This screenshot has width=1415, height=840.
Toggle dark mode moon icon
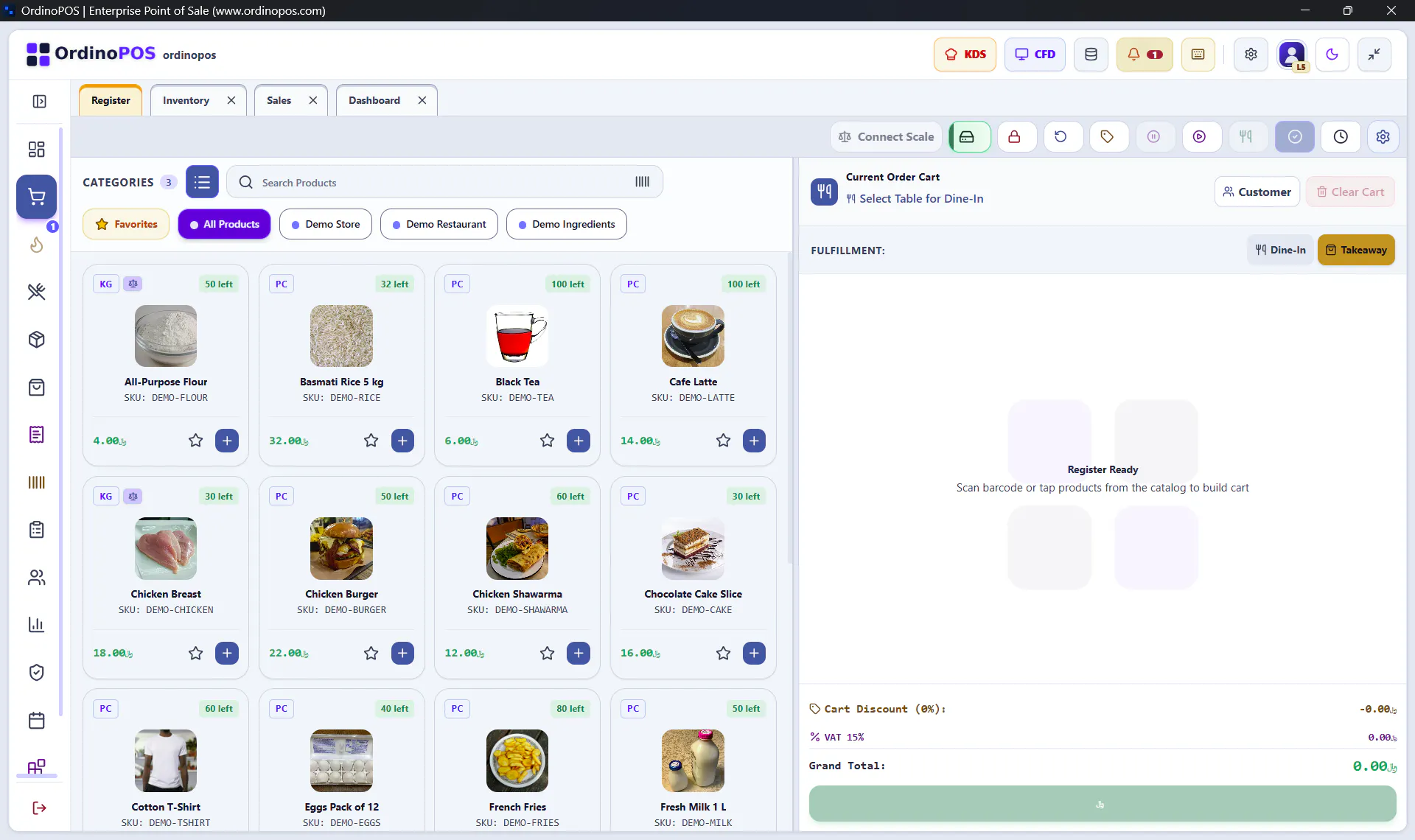point(1332,55)
